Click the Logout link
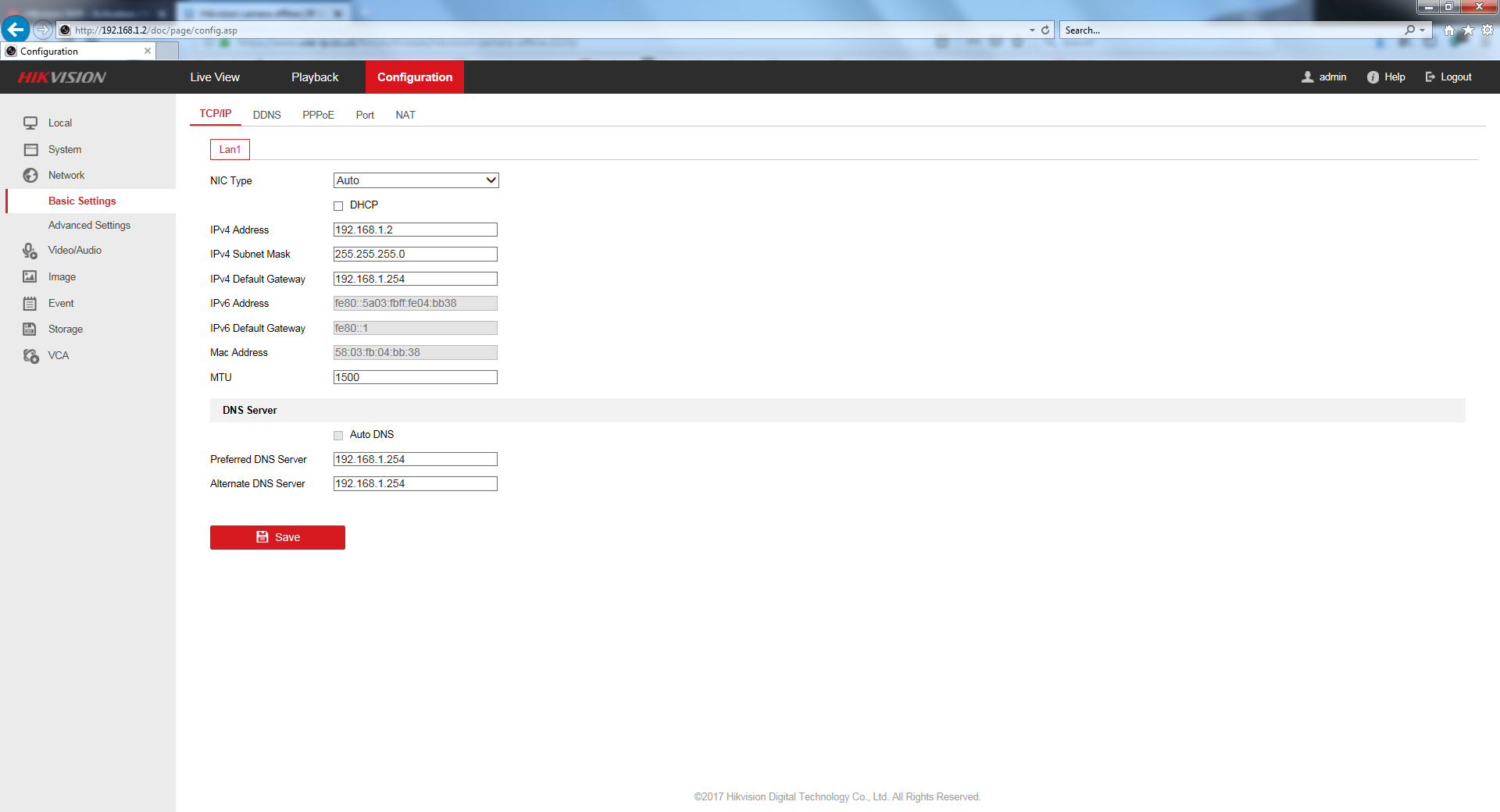The width and height of the screenshot is (1500, 812). (x=1449, y=77)
